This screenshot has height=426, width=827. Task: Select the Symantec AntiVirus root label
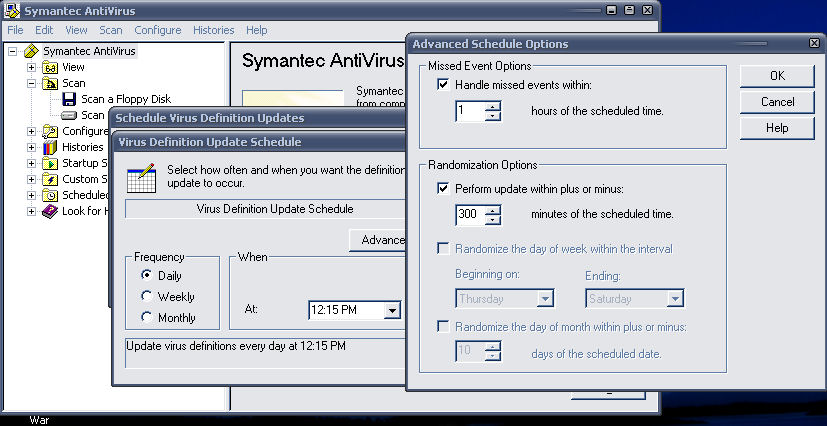tap(89, 51)
